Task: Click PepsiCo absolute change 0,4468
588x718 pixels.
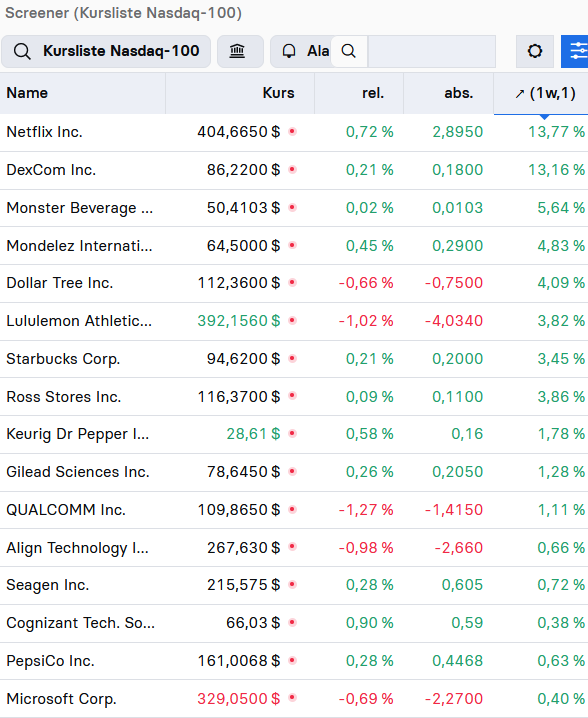Action: (457, 660)
